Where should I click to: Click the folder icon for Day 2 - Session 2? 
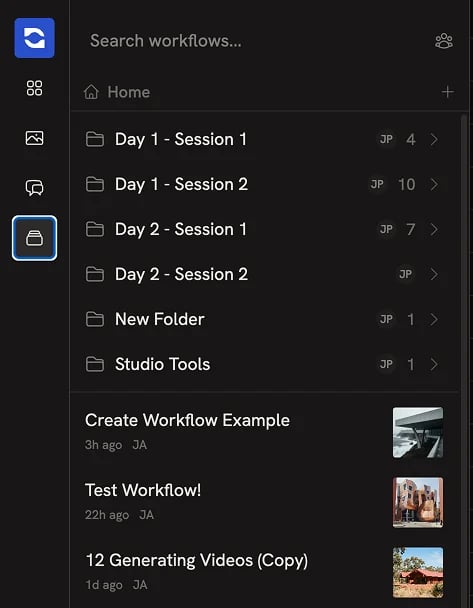pyautogui.click(x=95, y=274)
